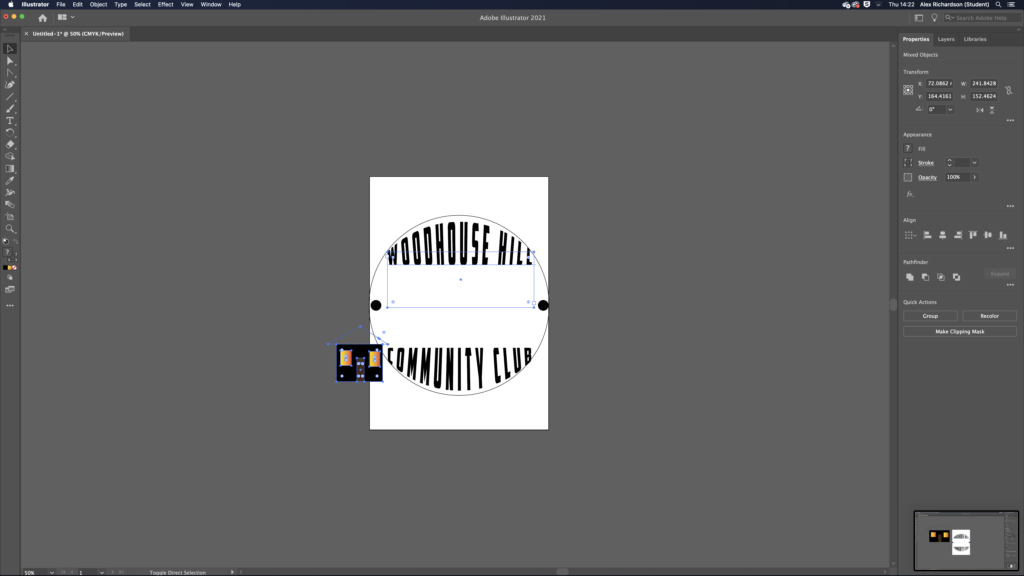Viewport: 1024px width, 576px height.
Task: Select the Zoom tool
Action: tap(10, 229)
